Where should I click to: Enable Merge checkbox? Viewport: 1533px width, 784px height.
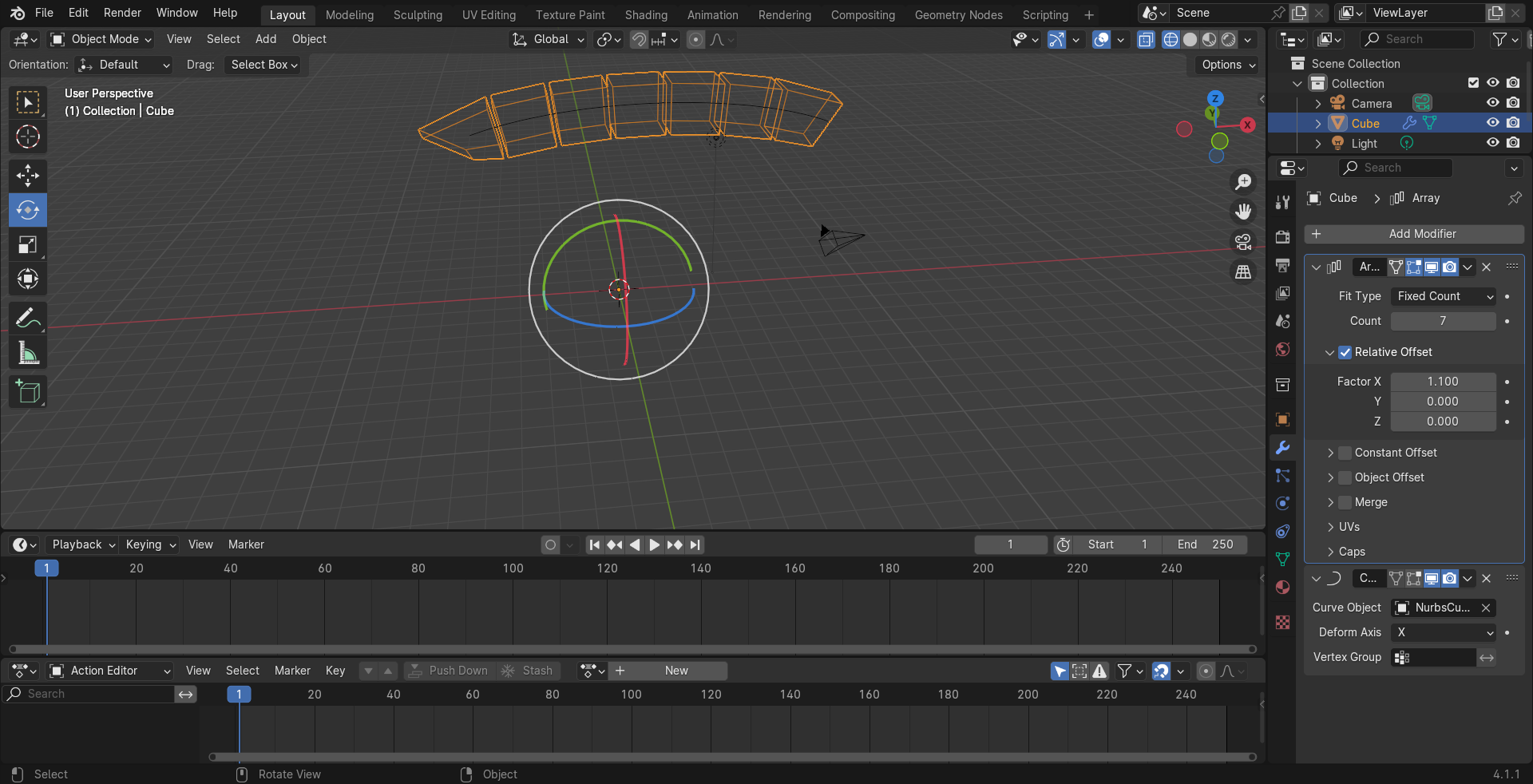click(x=1345, y=502)
